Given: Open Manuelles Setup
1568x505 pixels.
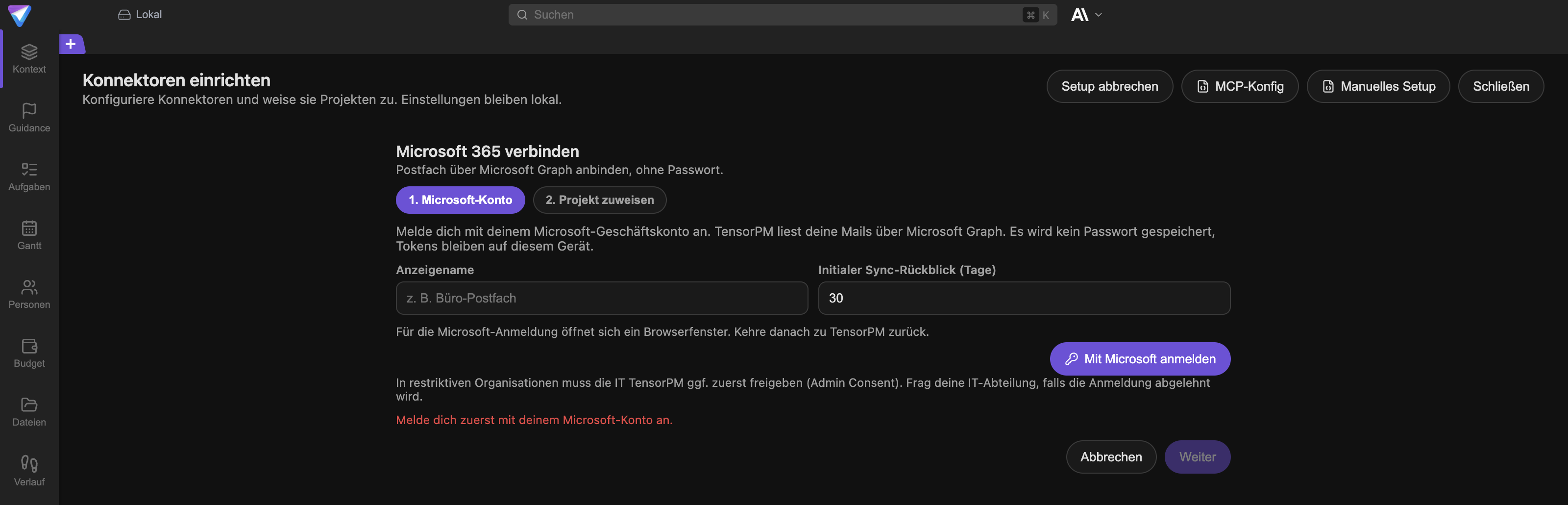Looking at the screenshot, I should tap(1378, 86).
